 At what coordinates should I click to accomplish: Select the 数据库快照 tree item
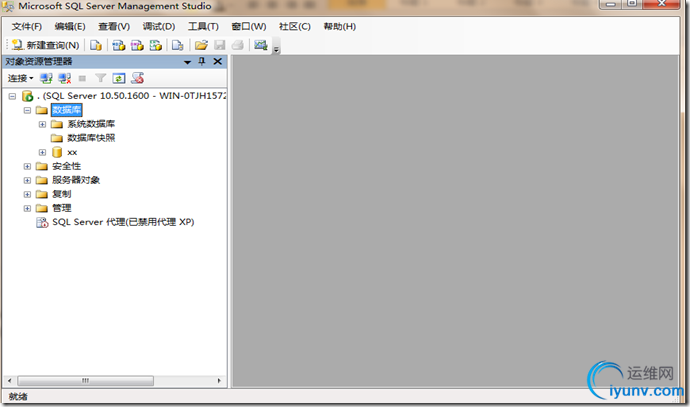click(x=91, y=138)
